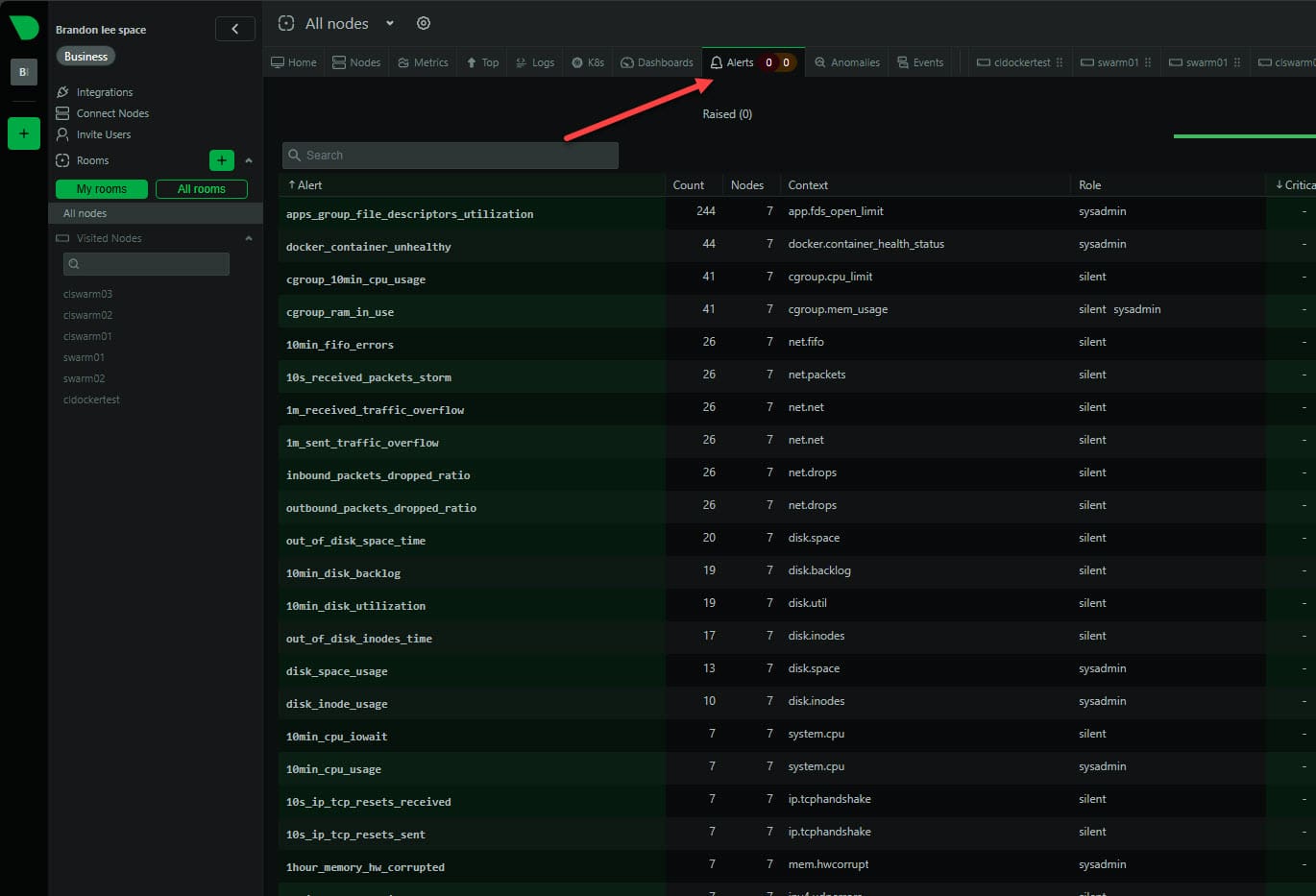Open the room settings gear icon
The image size is (1316, 896).
click(x=423, y=23)
